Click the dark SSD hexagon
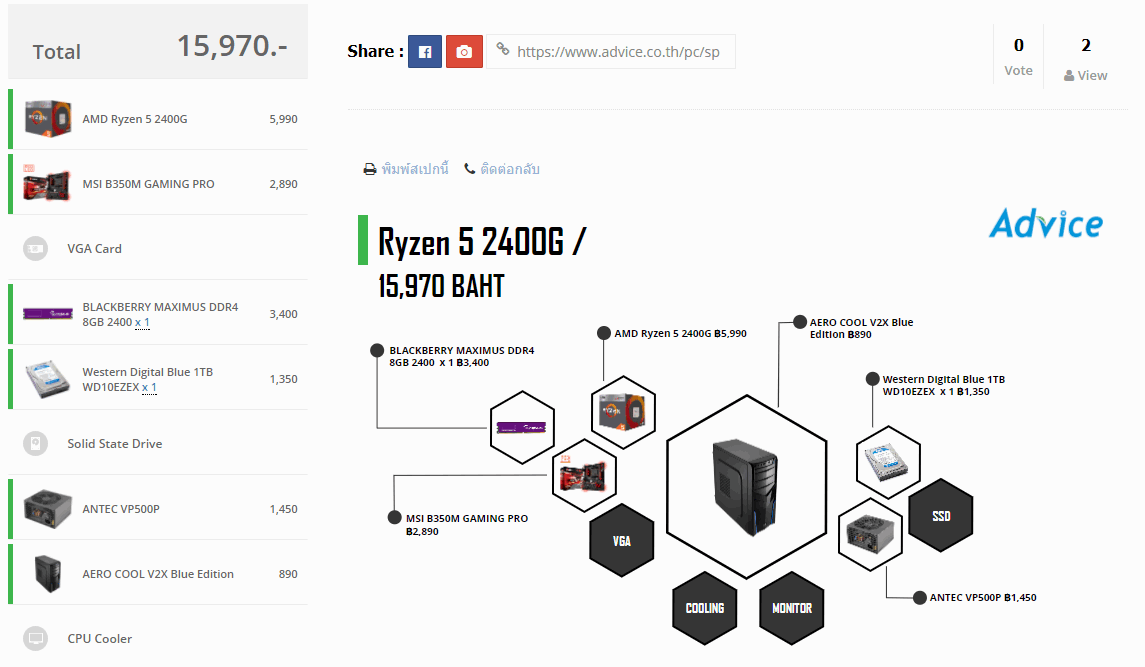 [941, 516]
